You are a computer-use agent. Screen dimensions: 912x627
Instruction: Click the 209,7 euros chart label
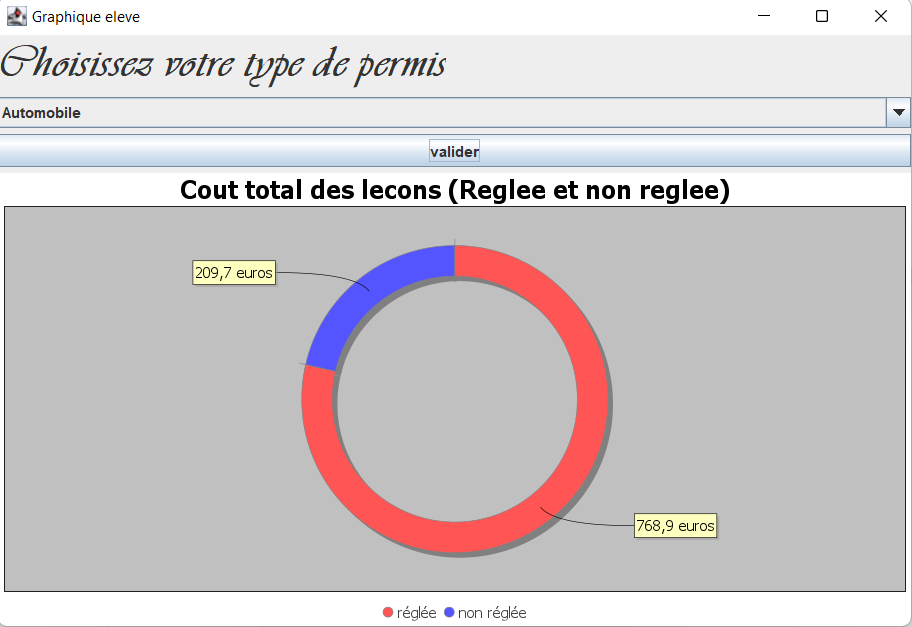pos(233,273)
